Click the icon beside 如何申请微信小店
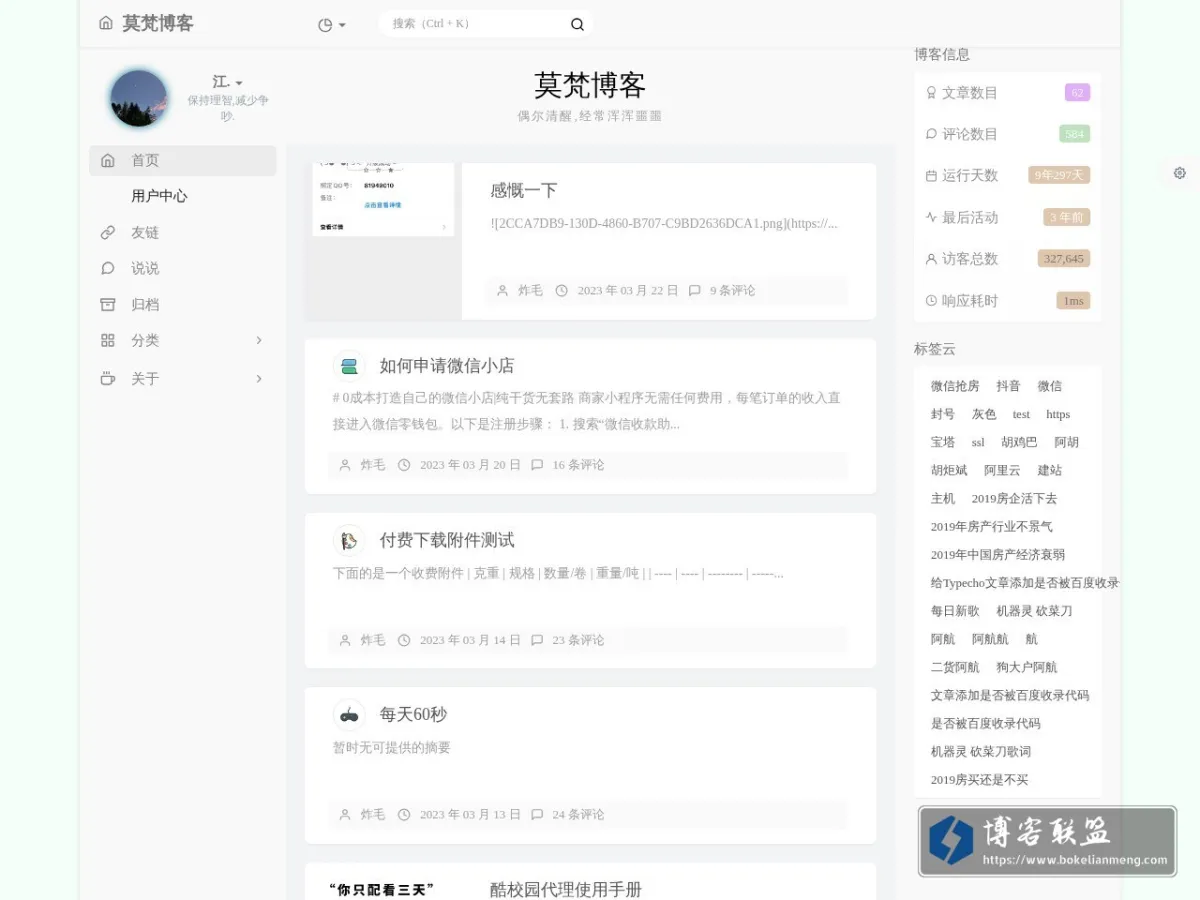Viewport: 1200px width, 900px height. [x=349, y=366]
